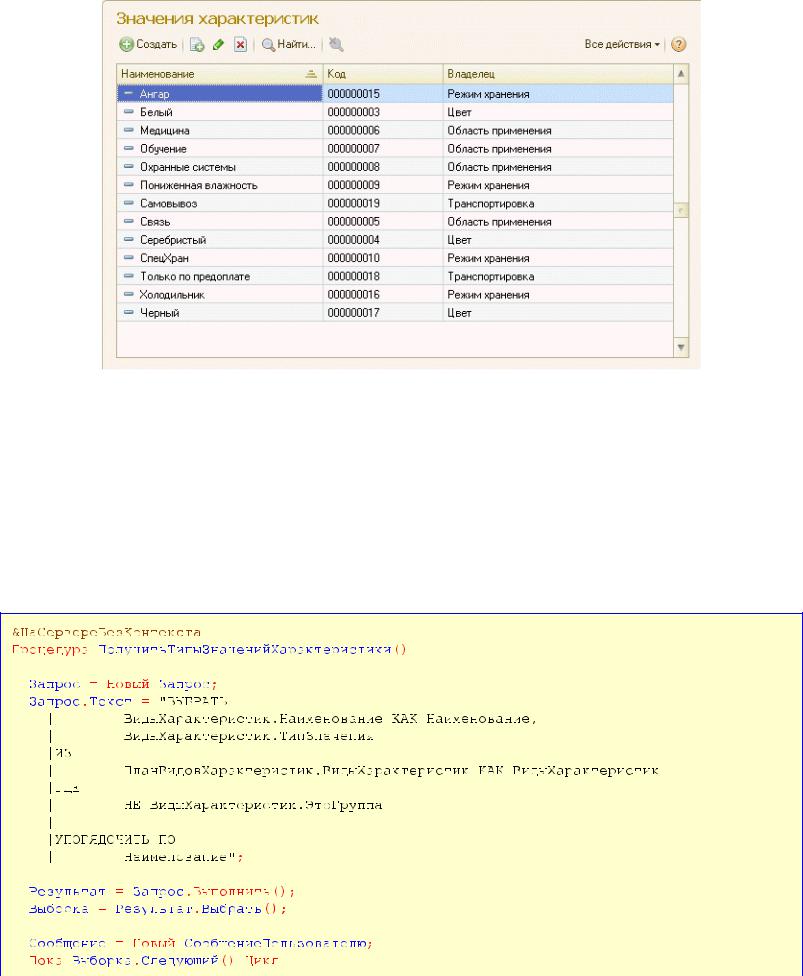Click the Создать button
The height and width of the screenshot is (976, 803).
(x=148, y=44)
